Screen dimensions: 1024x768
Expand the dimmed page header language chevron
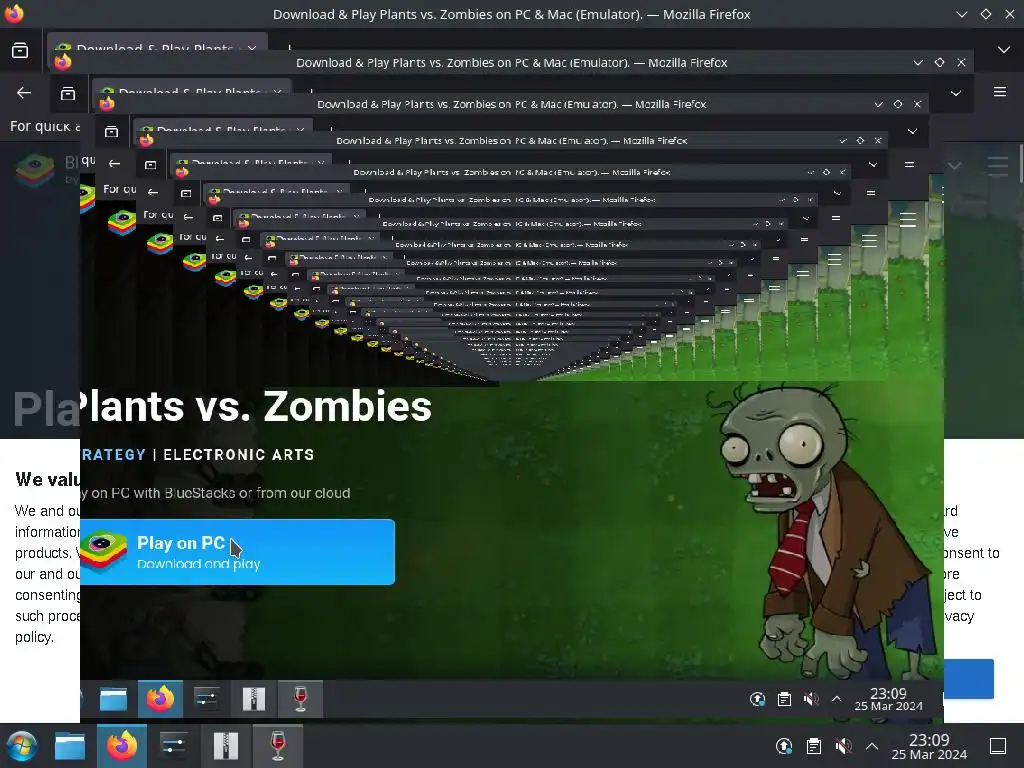coord(954,166)
